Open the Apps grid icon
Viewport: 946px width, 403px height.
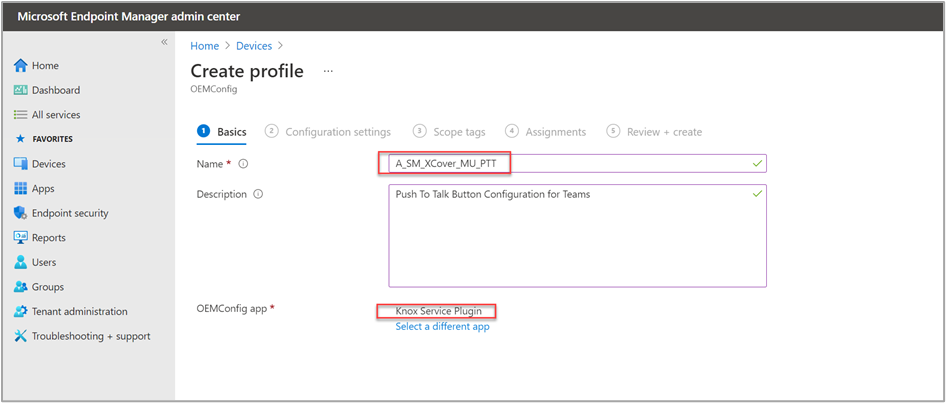tap(21, 188)
